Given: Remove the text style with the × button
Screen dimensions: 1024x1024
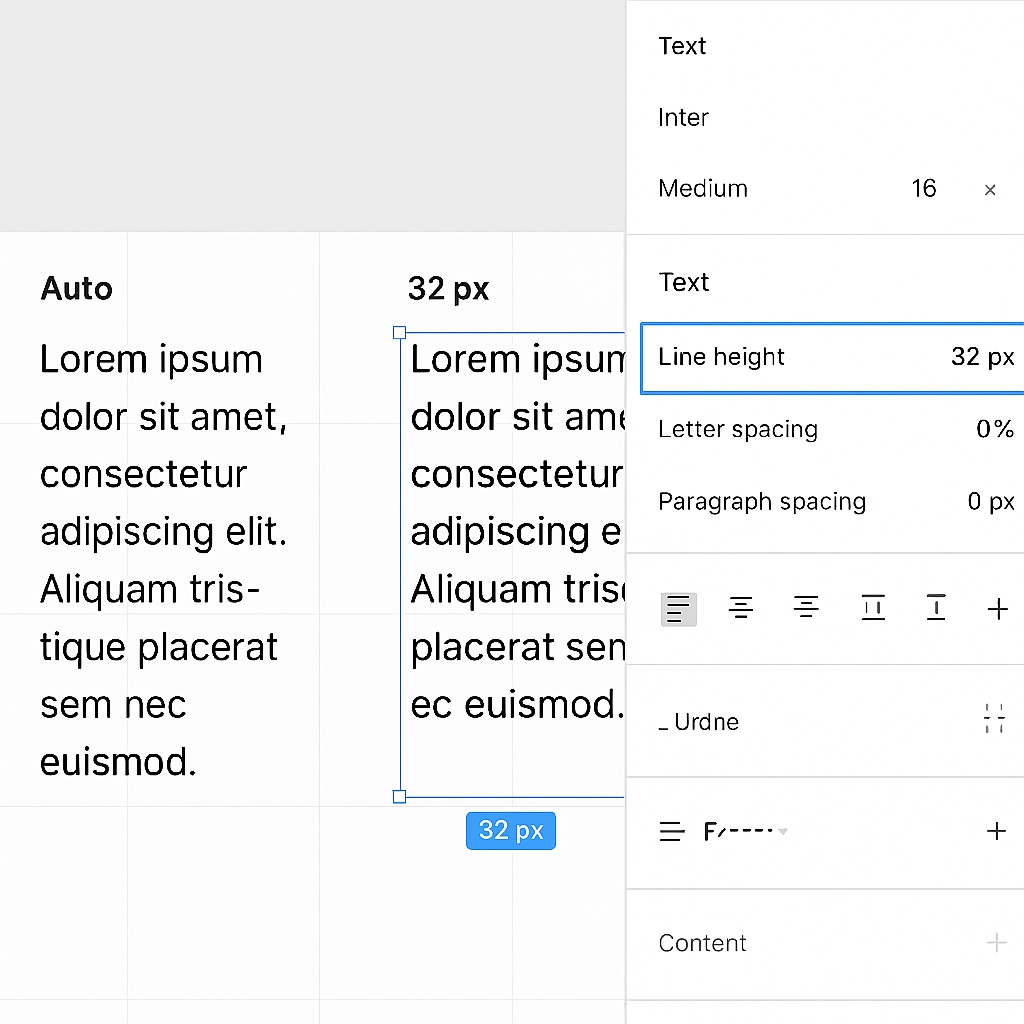Looking at the screenshot, I should pyautogui.click(x=989, y=189).
